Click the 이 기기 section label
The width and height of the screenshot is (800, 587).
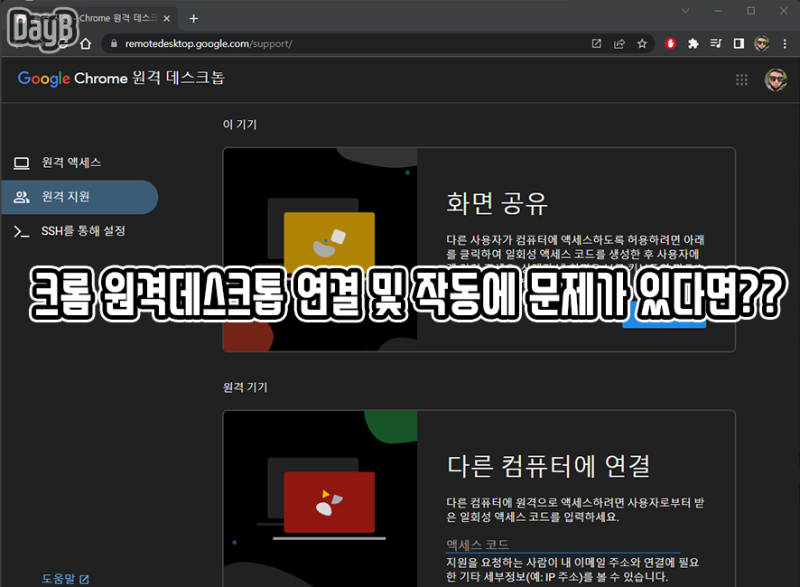240,124
